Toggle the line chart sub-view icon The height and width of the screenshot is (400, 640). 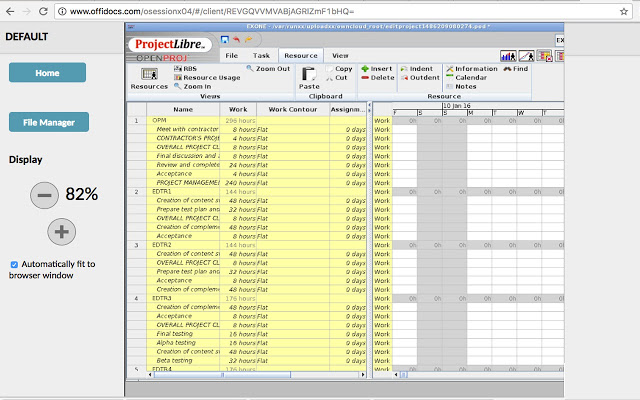[526, 56]
